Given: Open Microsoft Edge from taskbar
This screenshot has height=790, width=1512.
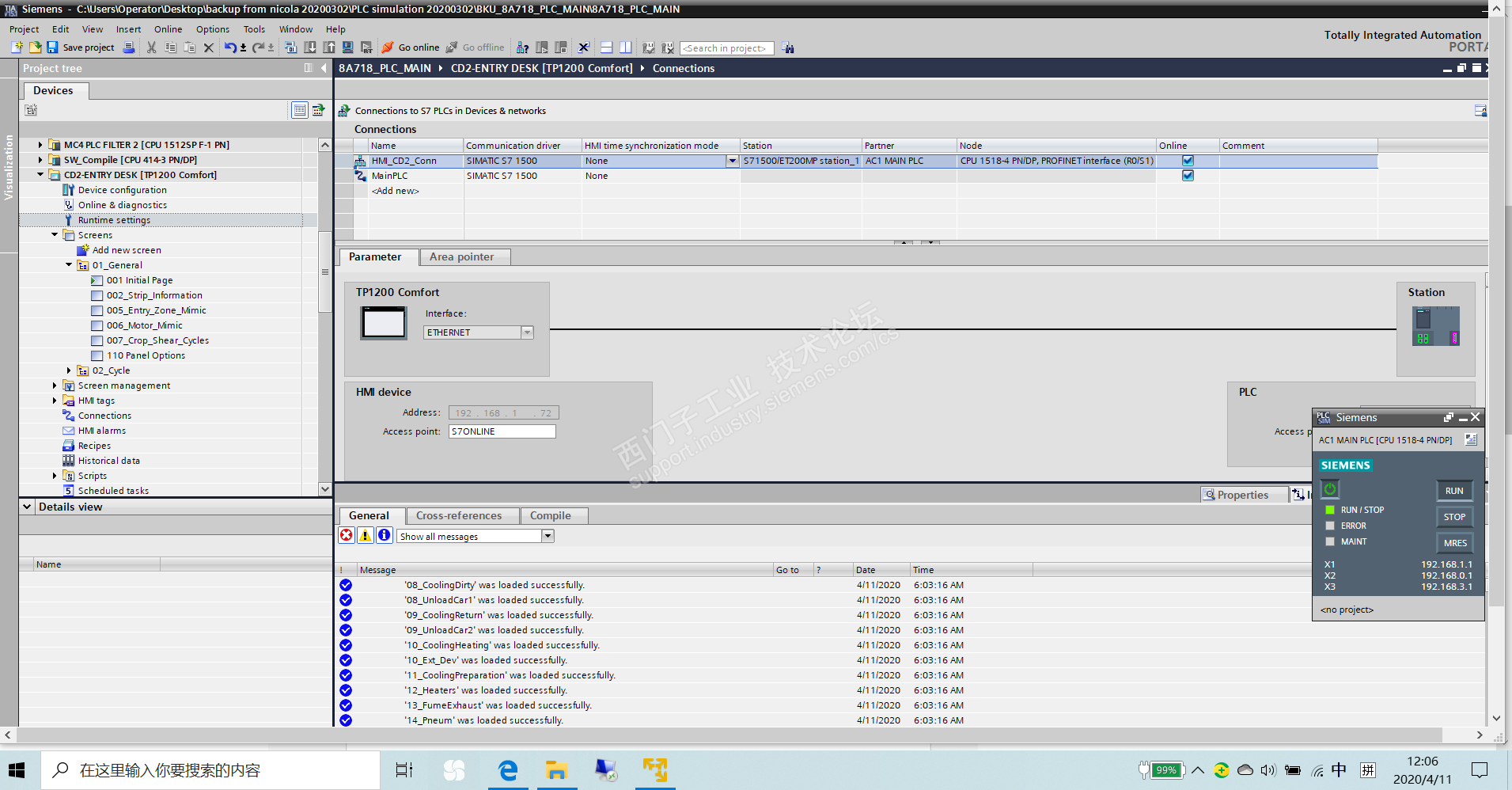Looking at the screenshot, I should pos(507,770).
